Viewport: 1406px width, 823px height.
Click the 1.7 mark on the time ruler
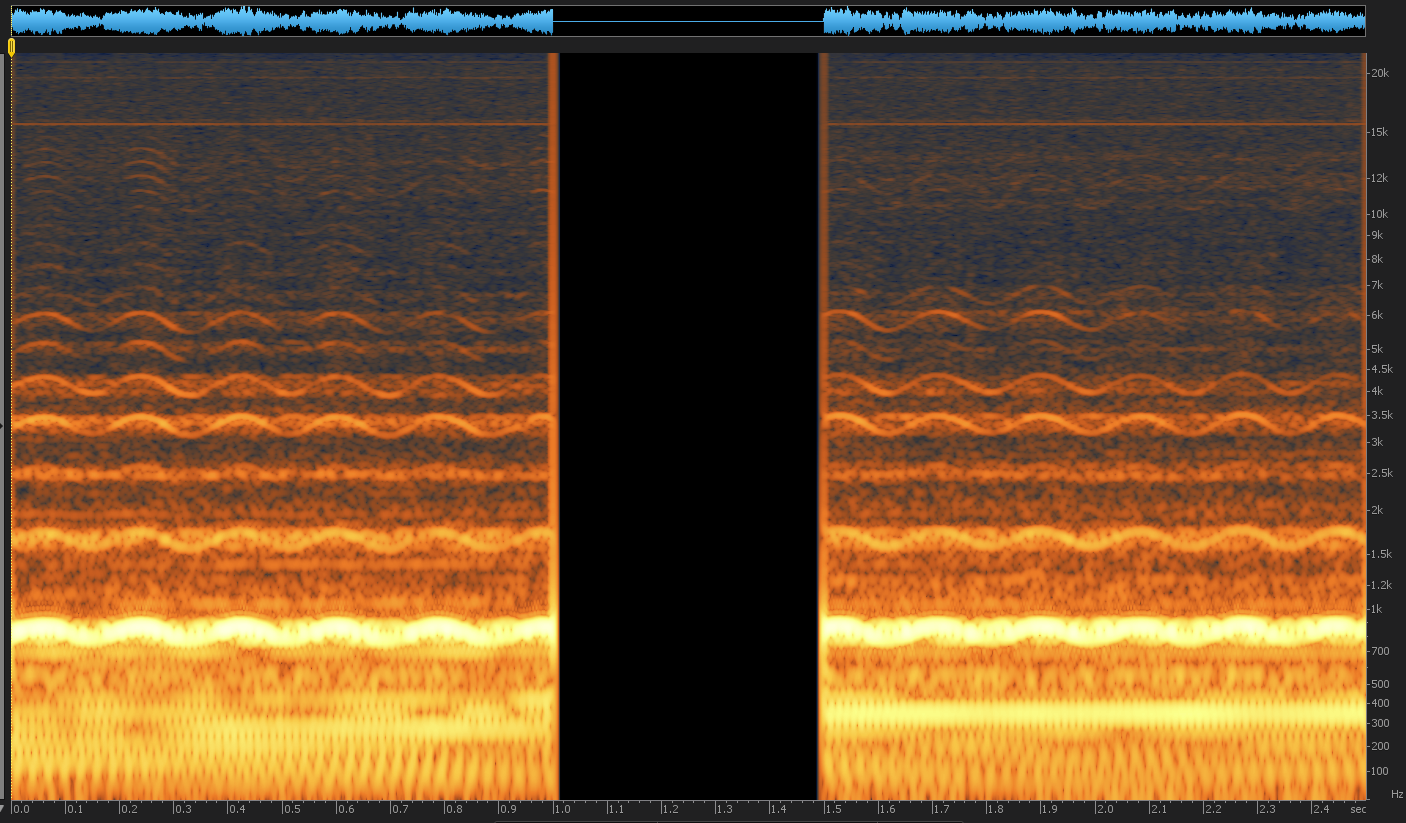(941, 809)
